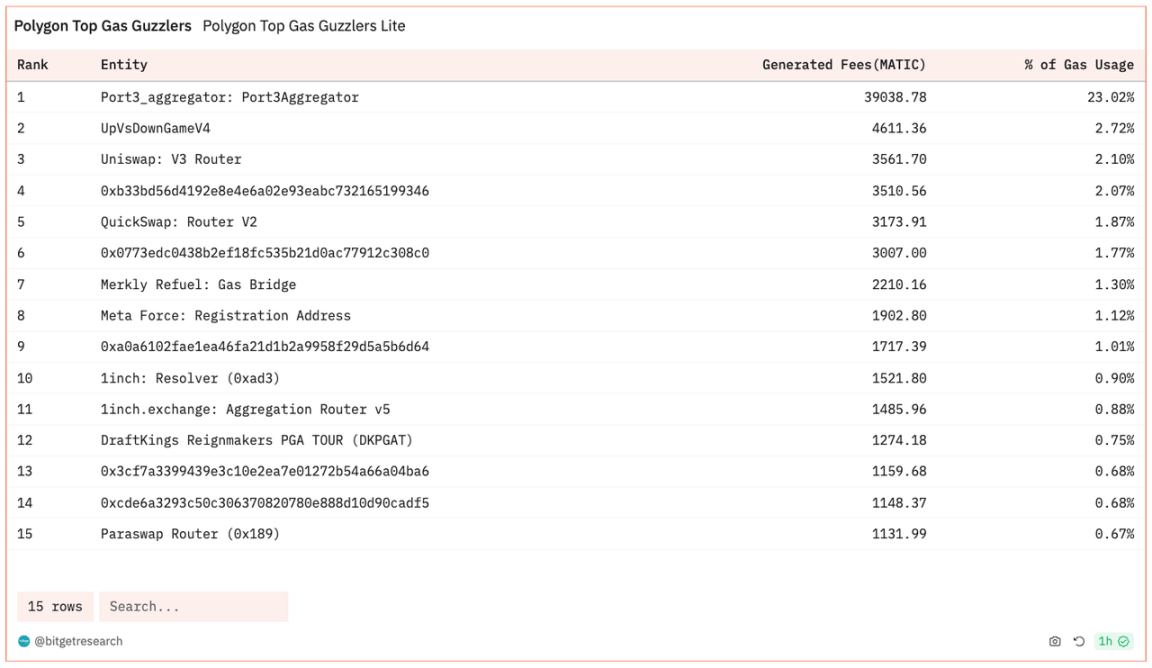
Task: Click the DraftKings Reignmakers PGA TOUR entry
Action: [x=256, y=440]
